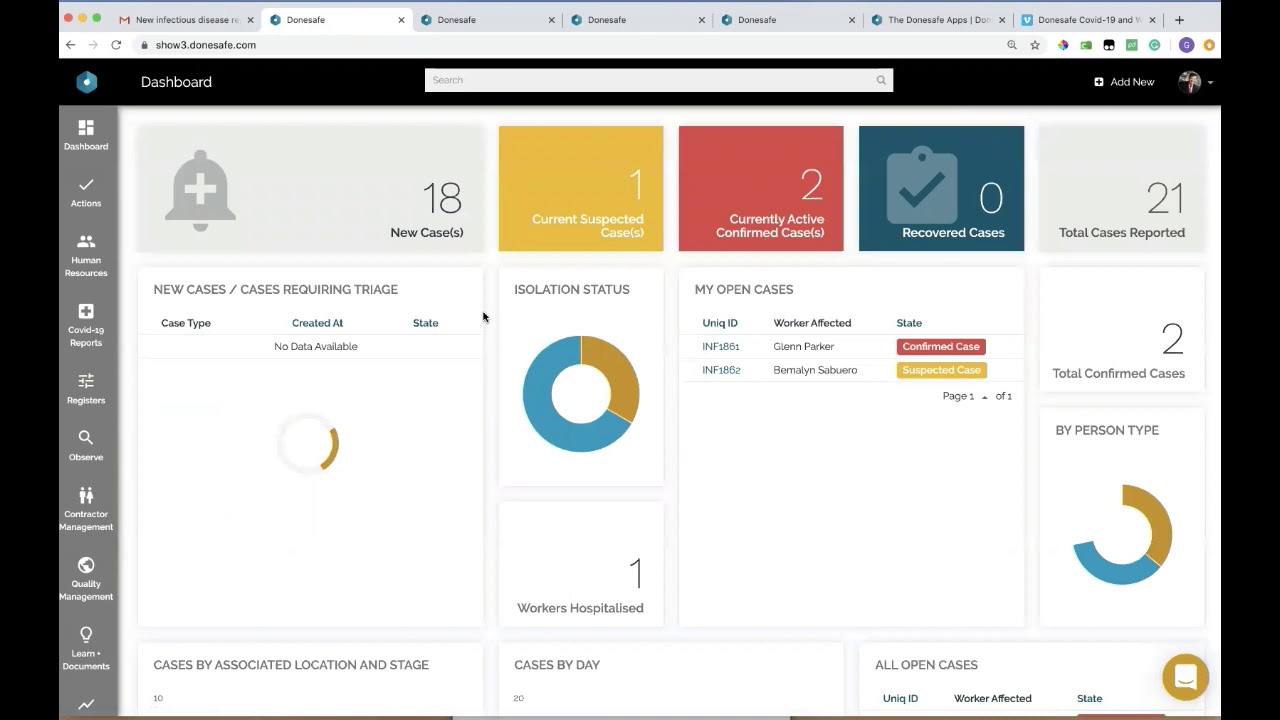
Task: Sort My Open Cases by Uniq ID
Action: click(720, 323)
